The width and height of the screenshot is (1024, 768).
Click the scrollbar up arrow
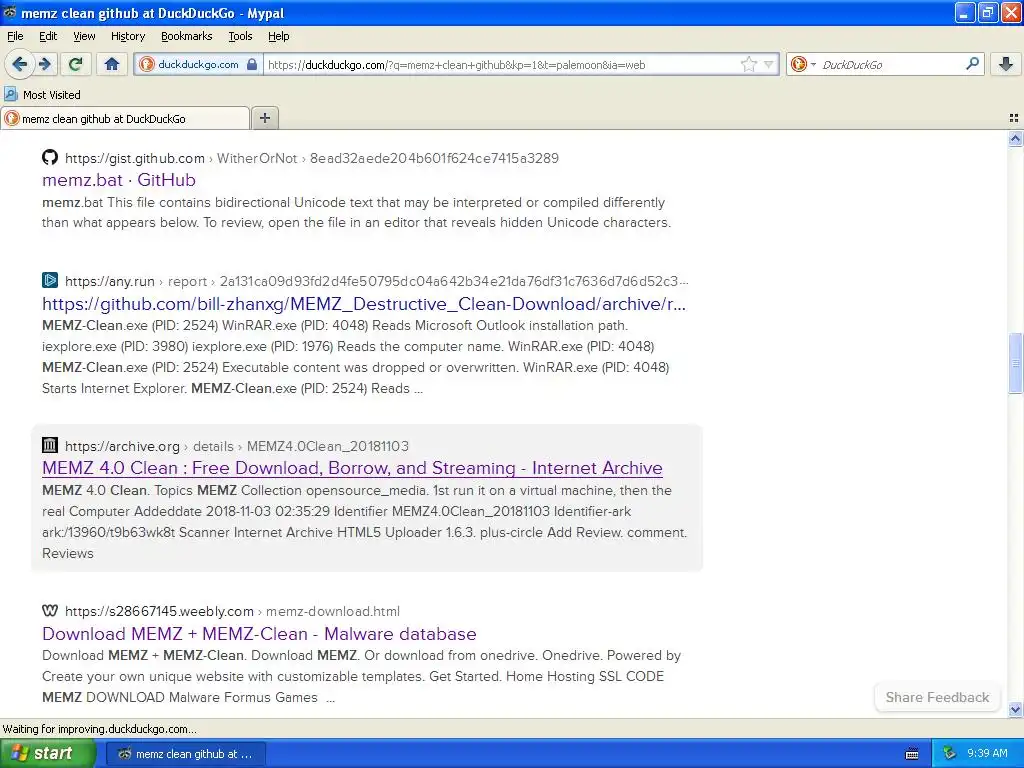coord(1015,138)
